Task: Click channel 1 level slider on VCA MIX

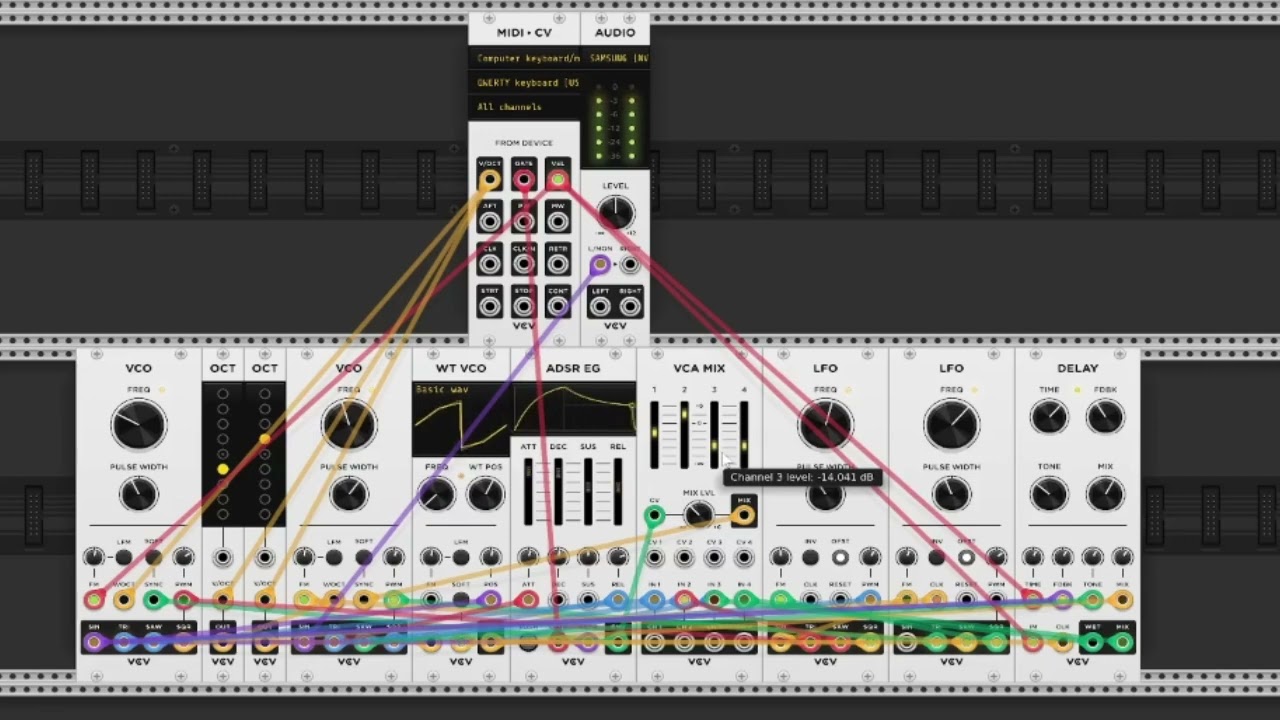Action: click(x=654, y=434)
